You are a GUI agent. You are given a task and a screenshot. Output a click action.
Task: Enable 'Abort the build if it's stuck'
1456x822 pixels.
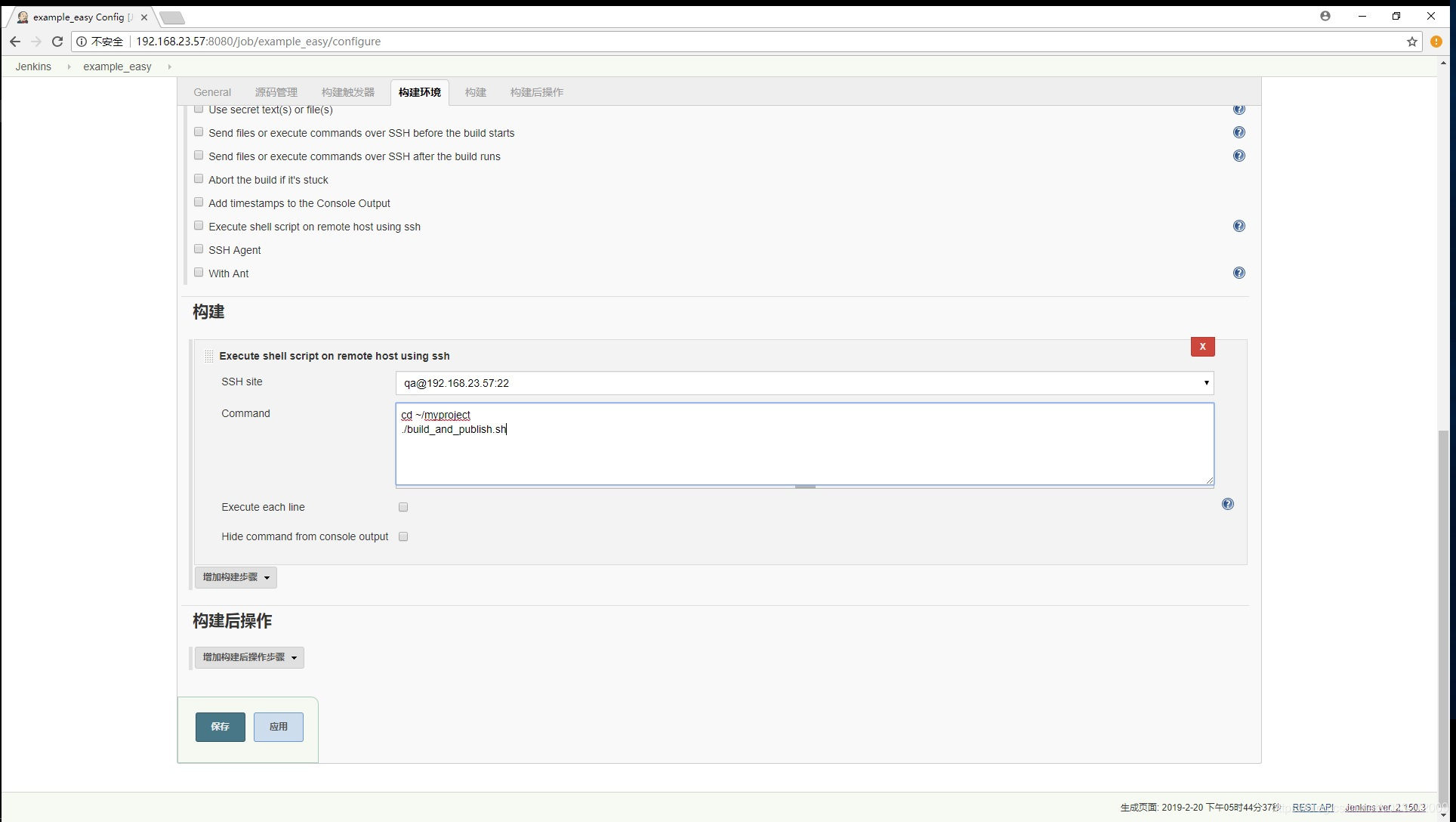coord(199,178)
